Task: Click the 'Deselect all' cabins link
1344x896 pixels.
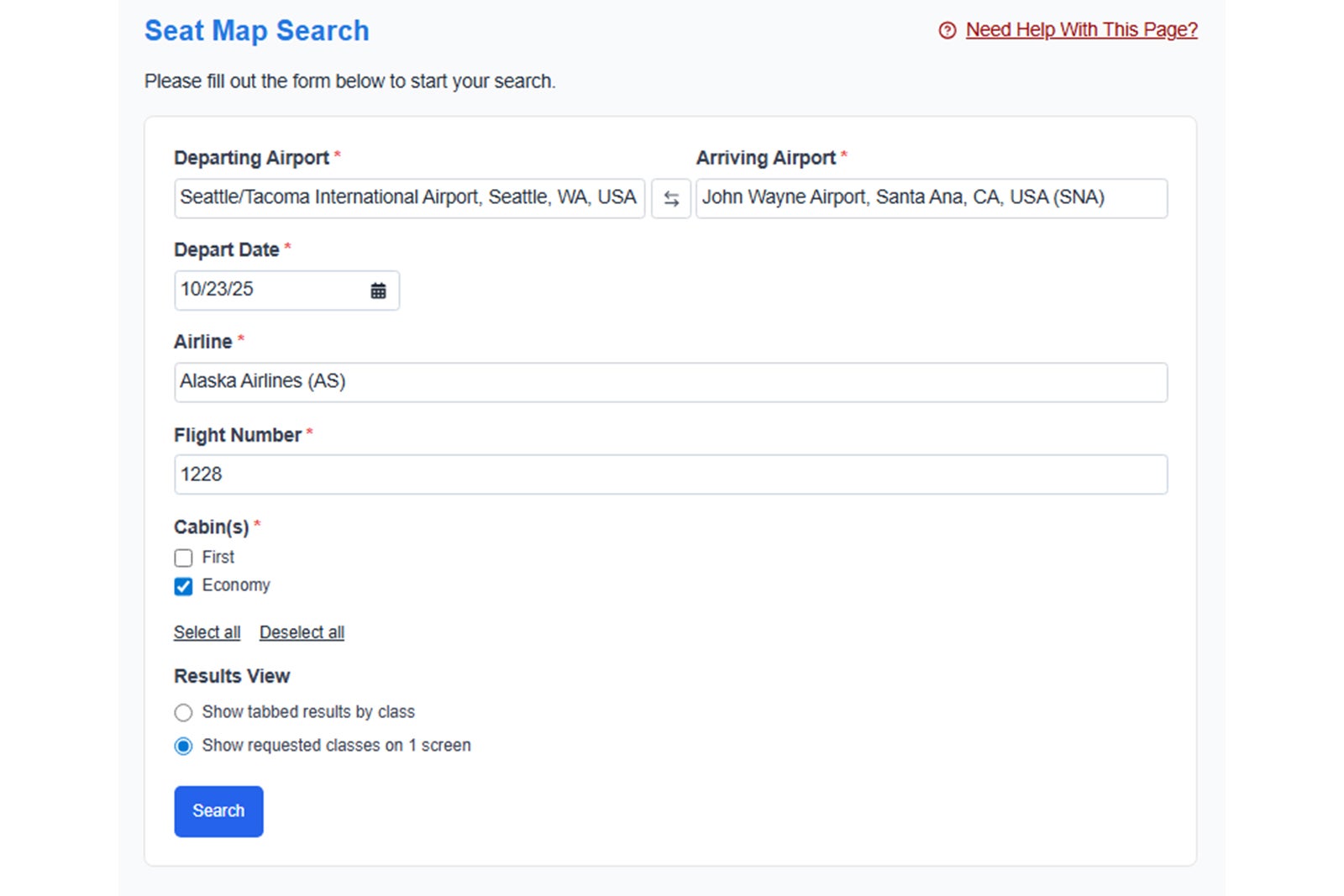Action: 302,632
